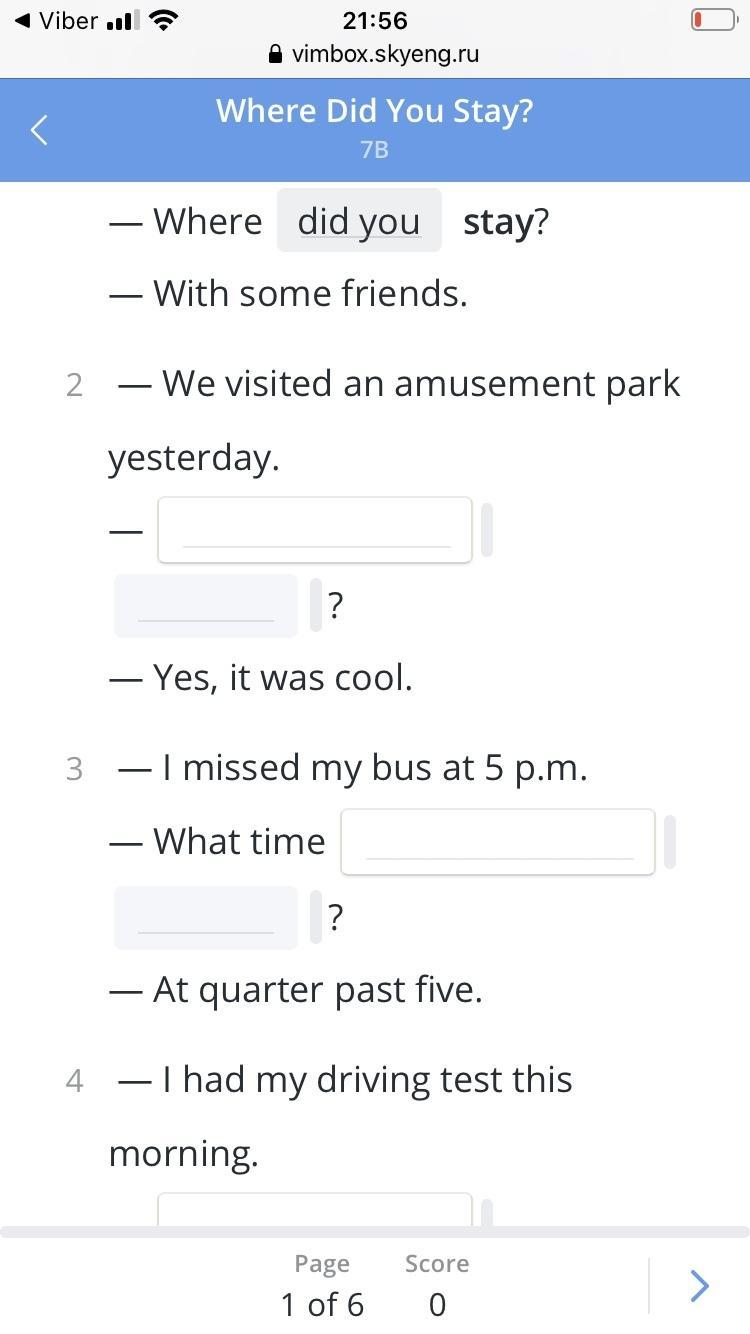
Task: Focus the second blank before question 2's question mark
Action: tap(206, 606)
